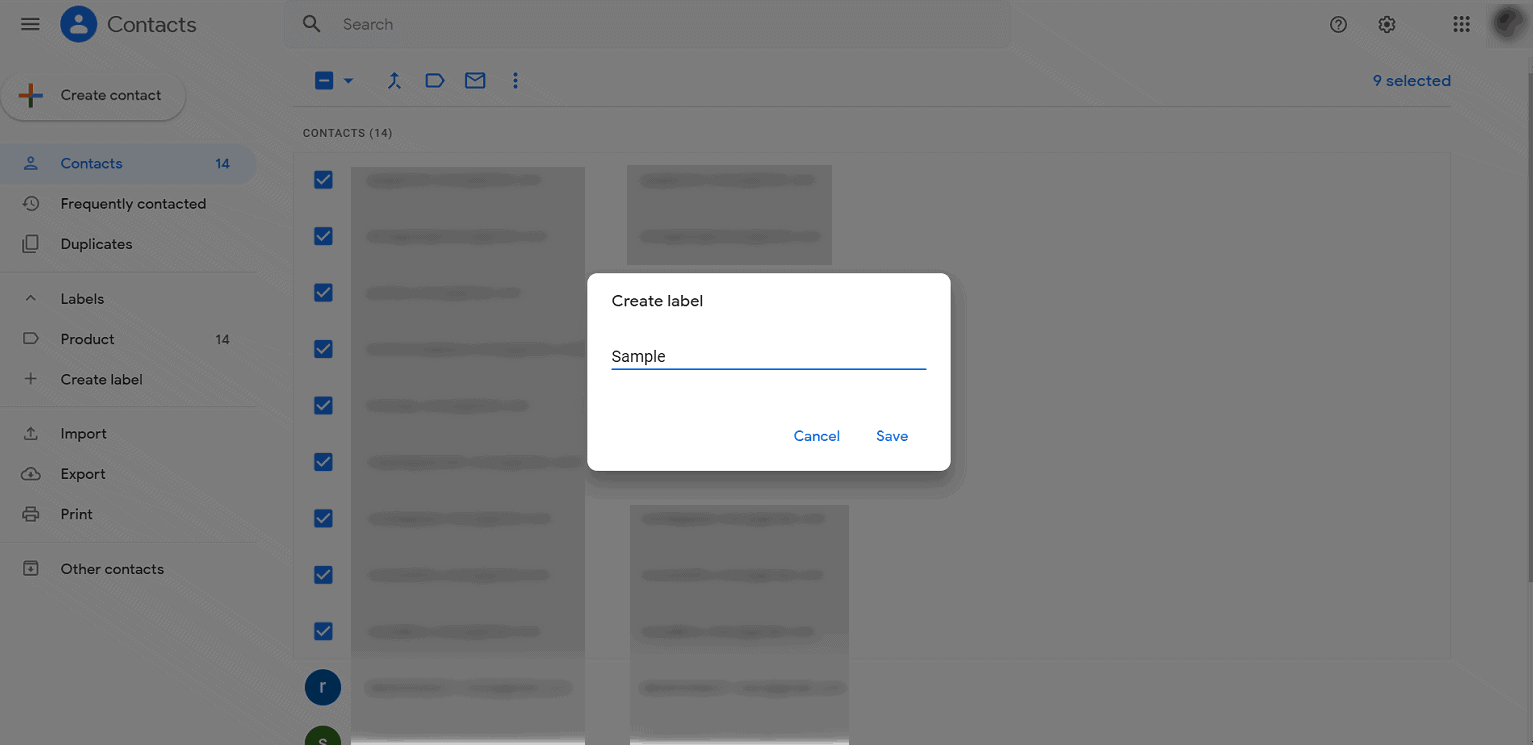Open the Google apps grid menu
The width and height of the screenshot is (1533, 745).
coord(1461,23)
